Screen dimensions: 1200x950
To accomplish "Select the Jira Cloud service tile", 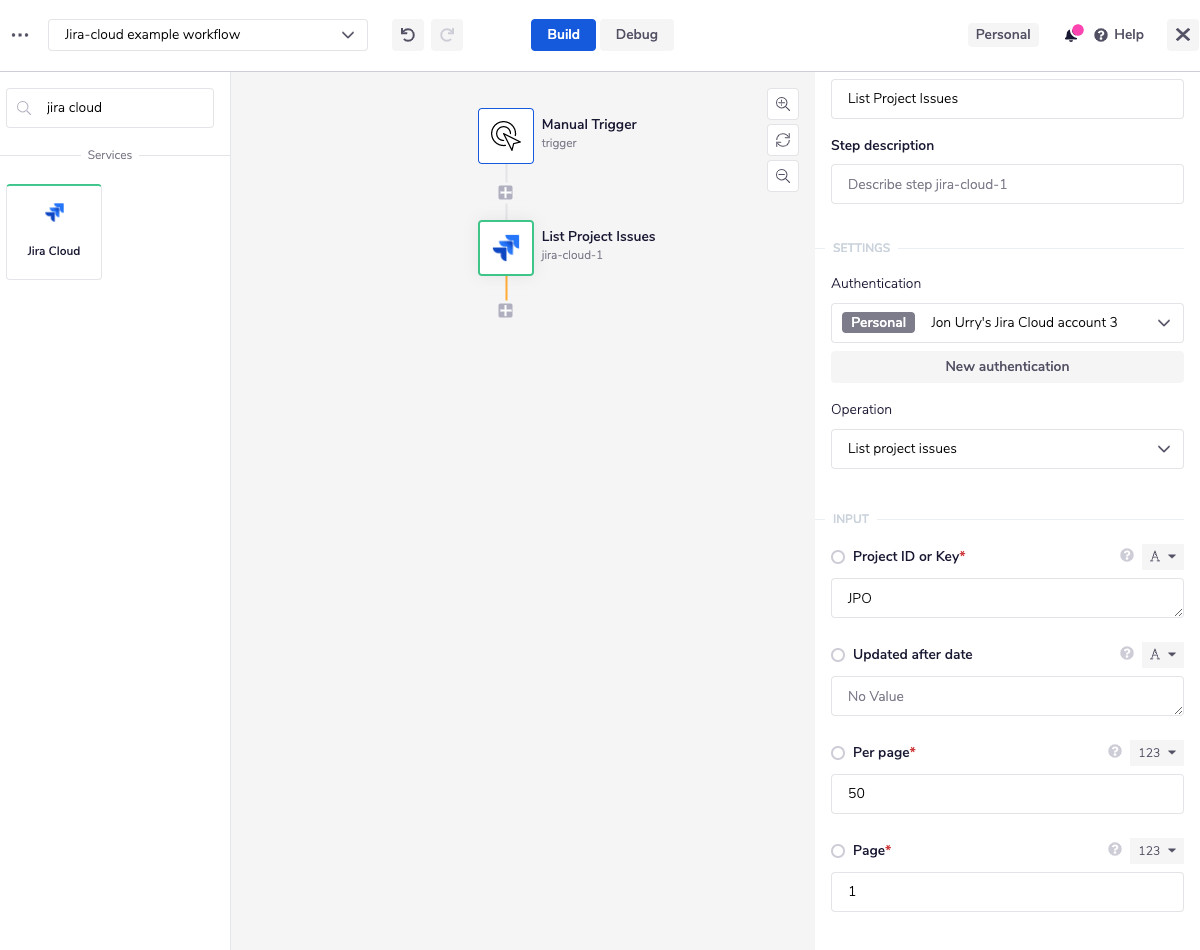I will [53, 231].
